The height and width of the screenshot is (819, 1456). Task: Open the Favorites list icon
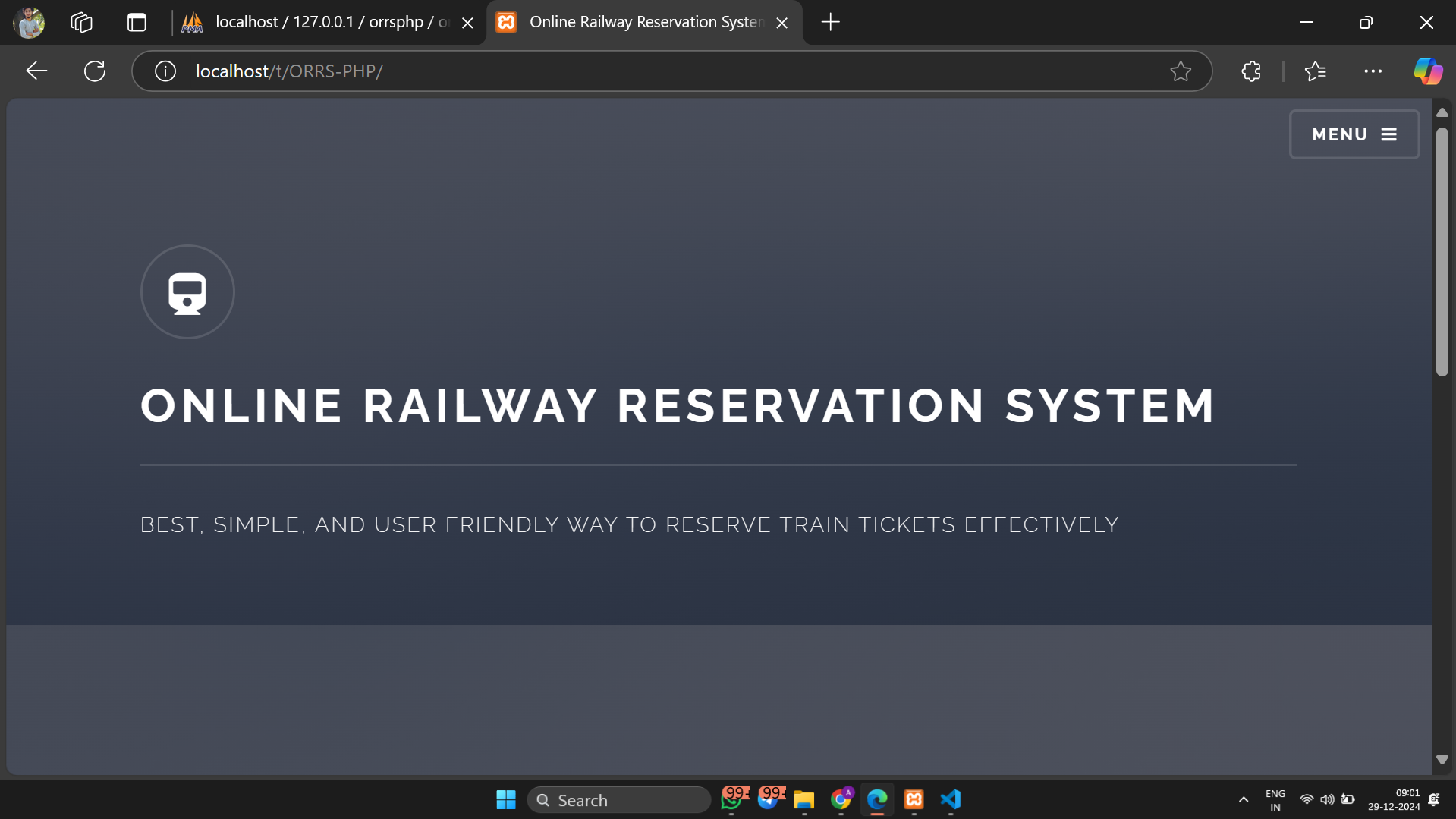click(x=1316, y=71)
